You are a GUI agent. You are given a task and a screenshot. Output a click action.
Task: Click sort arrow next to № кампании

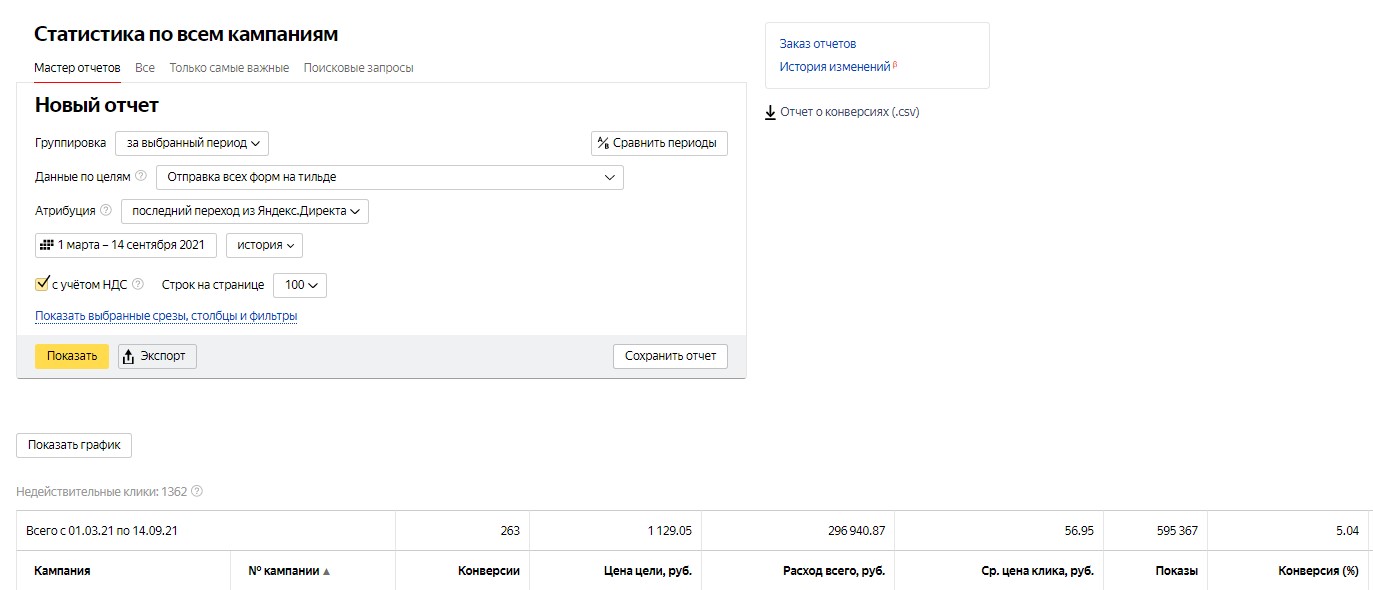click(x=326, y=571)
